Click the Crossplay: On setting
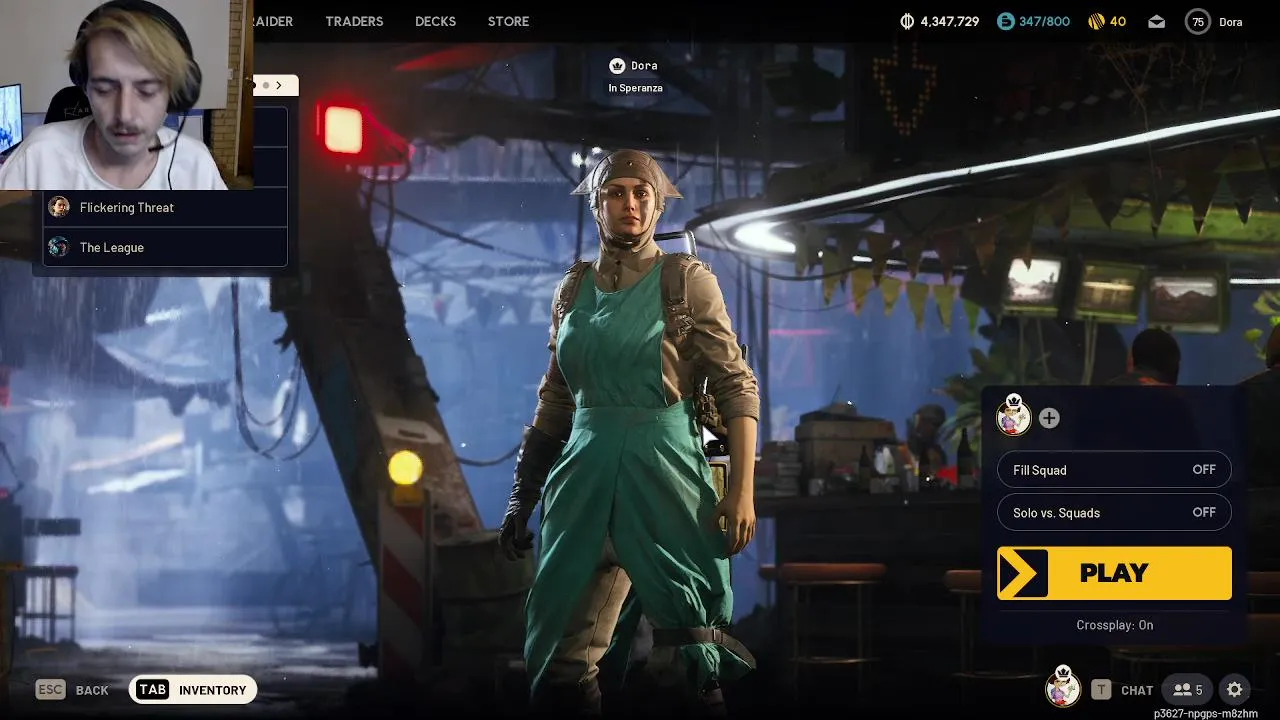Screen dimensions: 1280x720 click(1114, 625)
